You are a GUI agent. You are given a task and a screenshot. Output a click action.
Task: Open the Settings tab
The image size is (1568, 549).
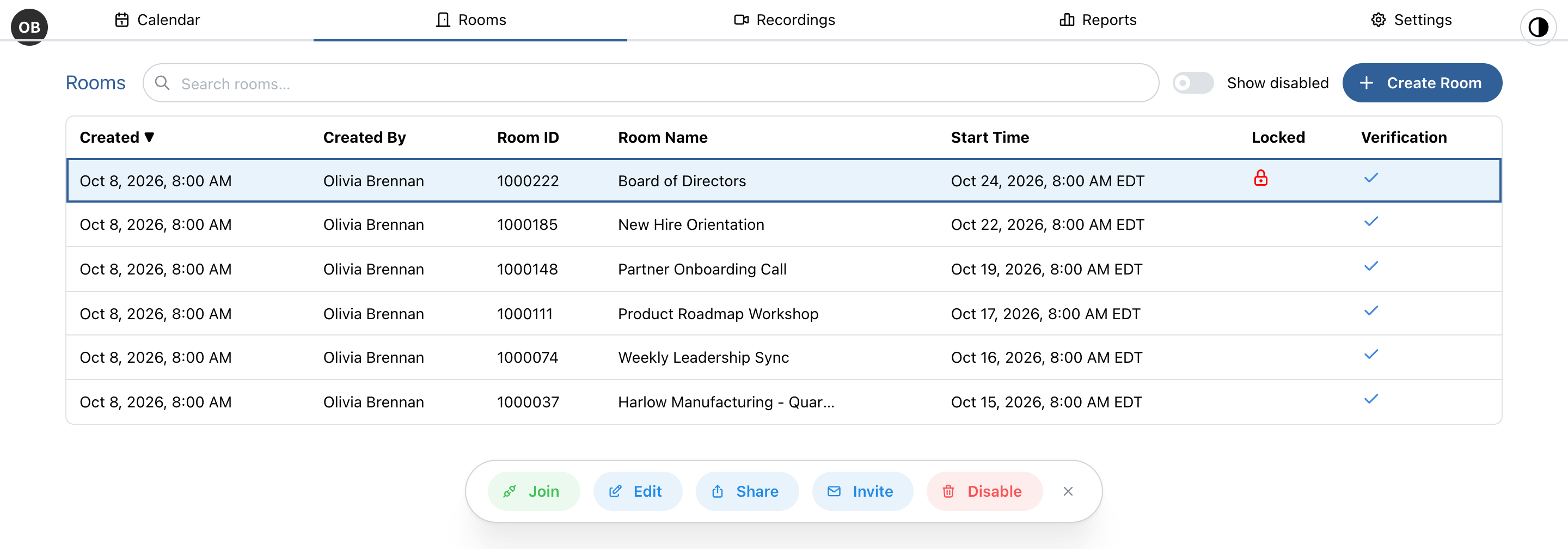point(1411,20)
